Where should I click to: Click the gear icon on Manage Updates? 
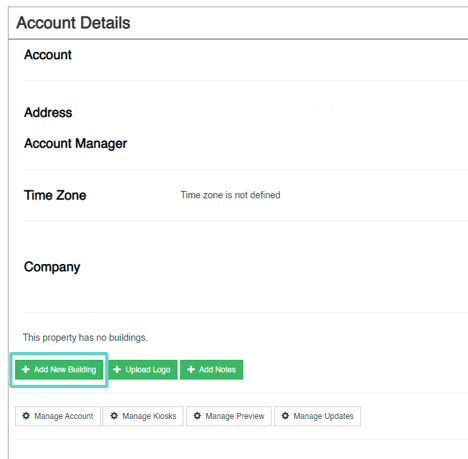[x=285, y=416]
